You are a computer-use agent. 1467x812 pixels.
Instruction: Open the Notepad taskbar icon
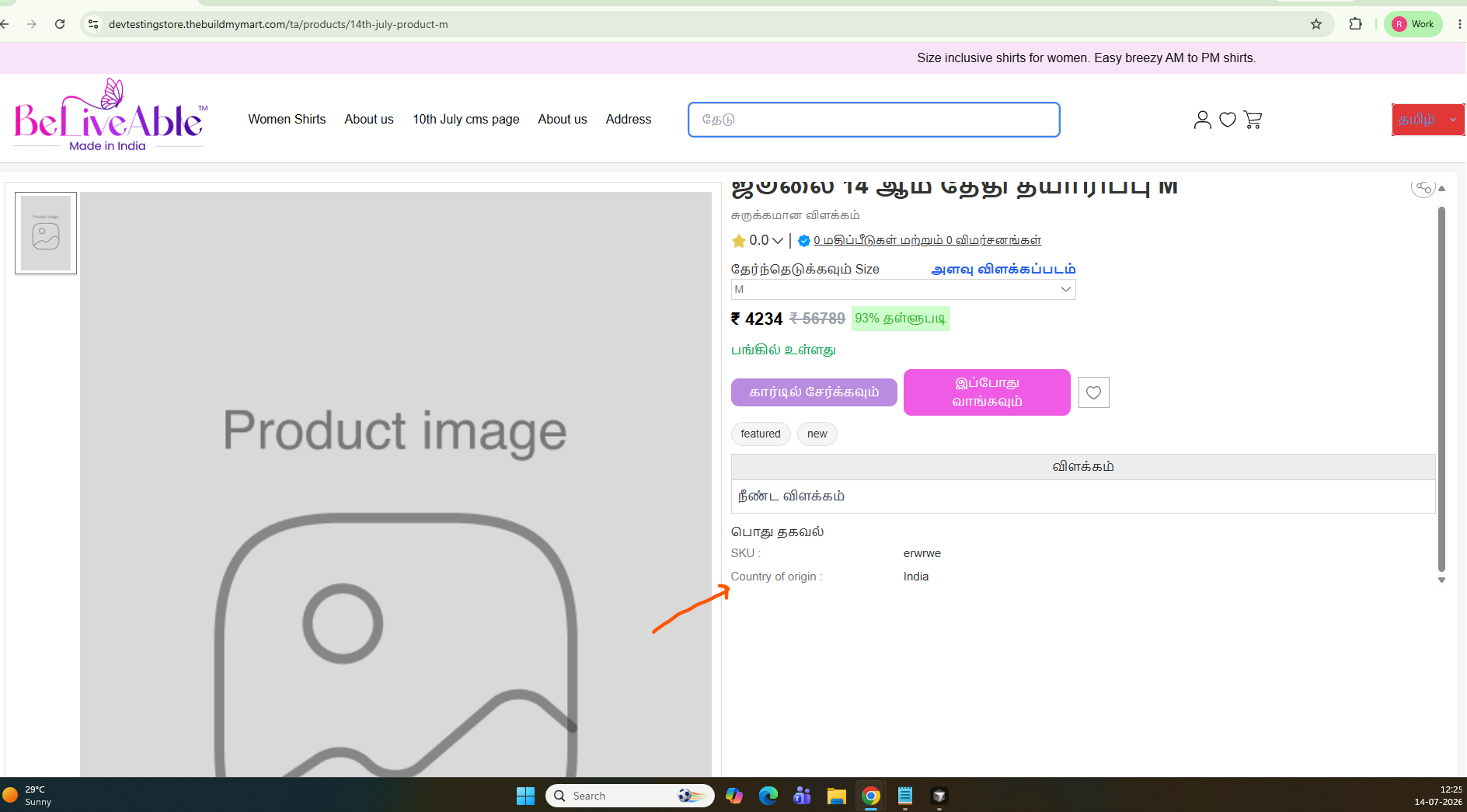pyautogui.click(x=905, y=796)
